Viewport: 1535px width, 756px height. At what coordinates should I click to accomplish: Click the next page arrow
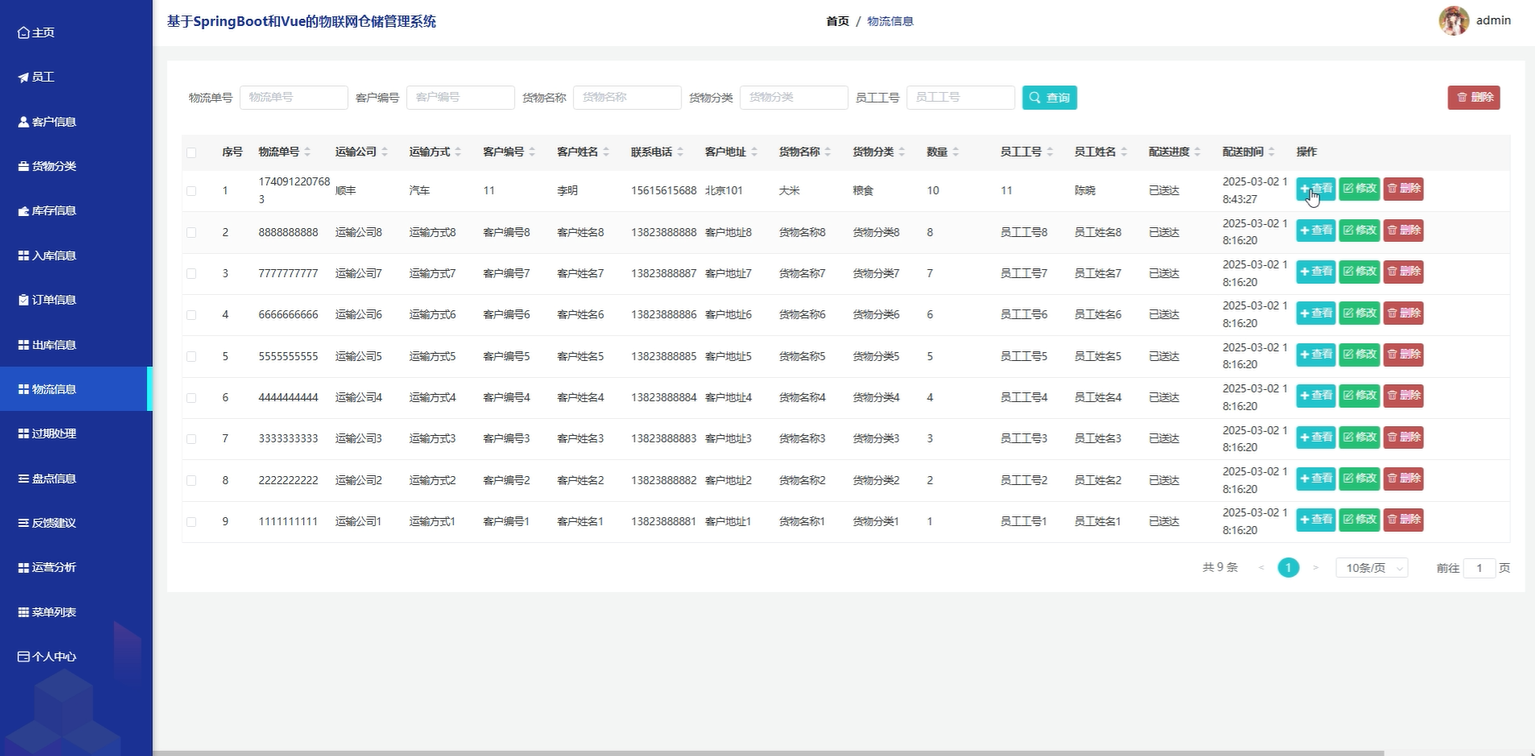pyautogui.click(x=1315, y=568)
